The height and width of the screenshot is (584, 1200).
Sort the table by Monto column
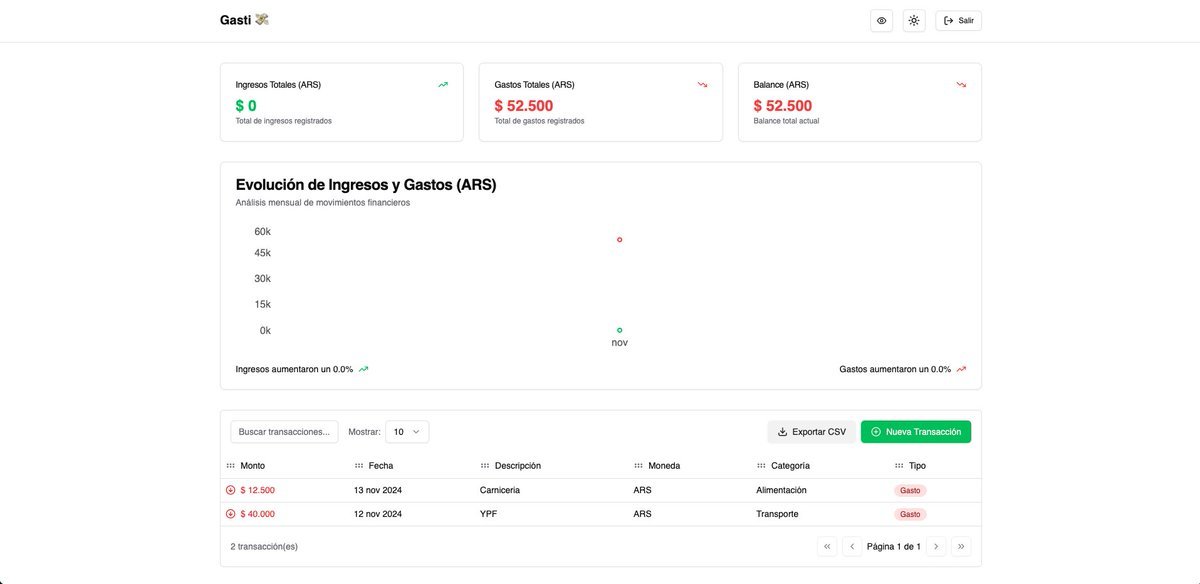tap(252, 466)
